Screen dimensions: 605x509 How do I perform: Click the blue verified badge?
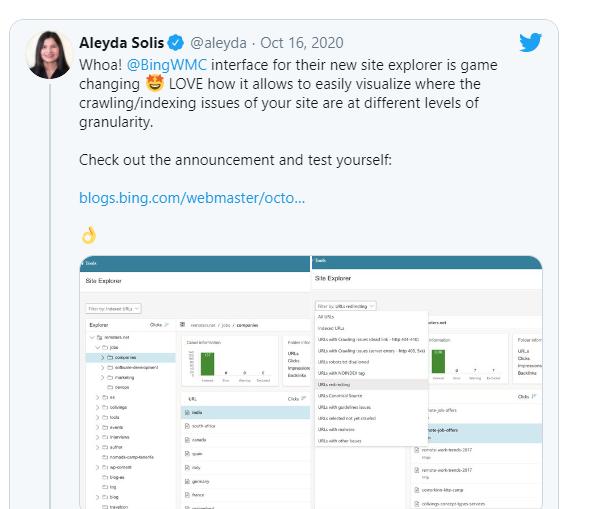pyautogui.click(x=176, y=42)
